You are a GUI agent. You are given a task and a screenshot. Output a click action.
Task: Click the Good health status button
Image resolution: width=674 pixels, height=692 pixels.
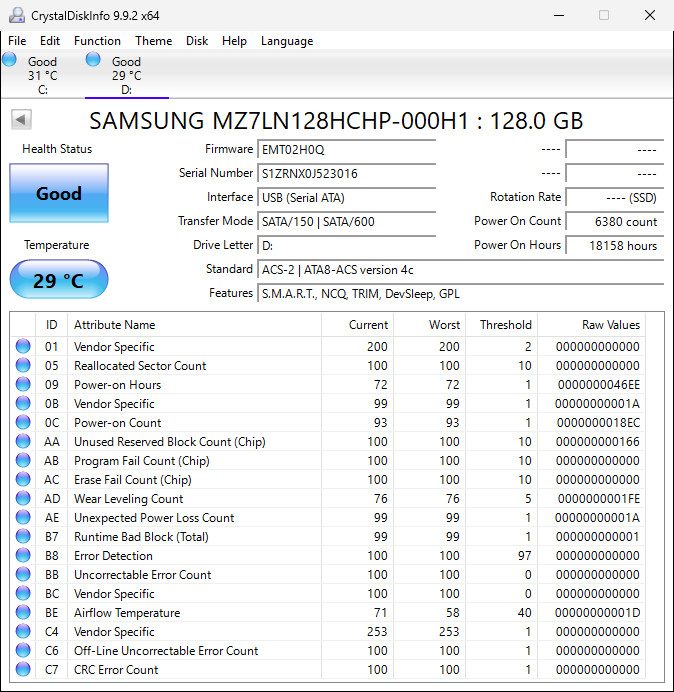tap(59, 193)
